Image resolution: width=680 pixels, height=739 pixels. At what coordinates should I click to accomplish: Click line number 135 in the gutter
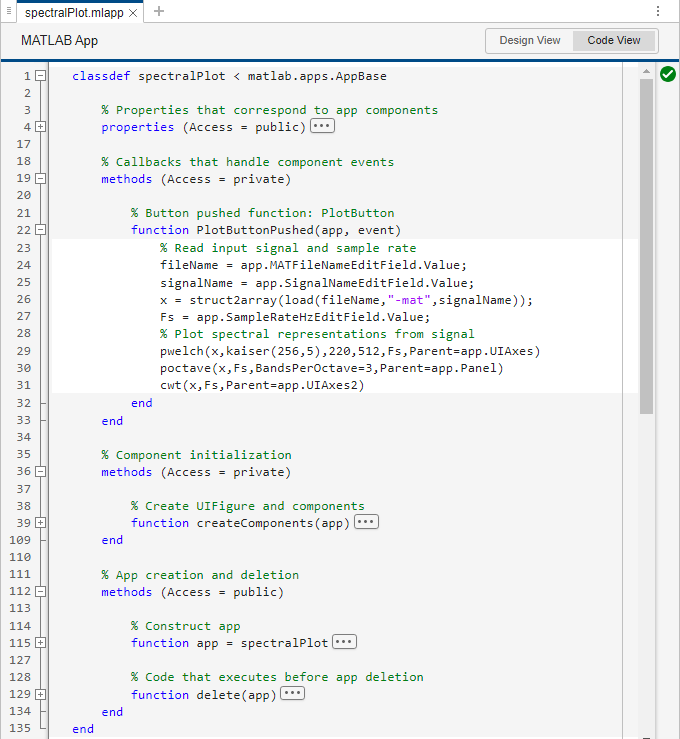click(20, 728)
